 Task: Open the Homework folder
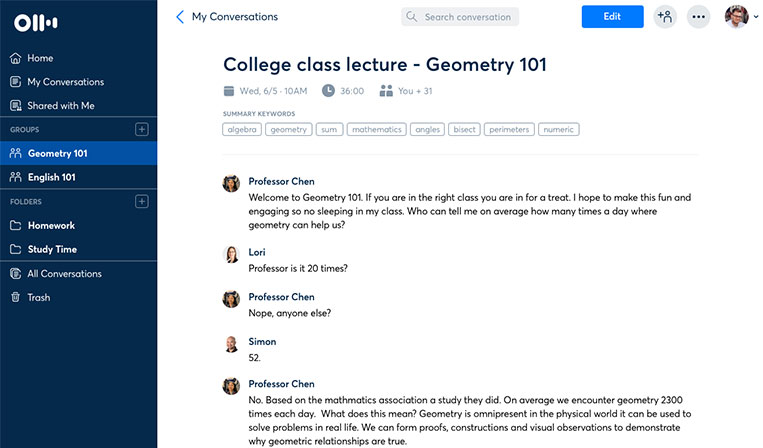(78, 225)
